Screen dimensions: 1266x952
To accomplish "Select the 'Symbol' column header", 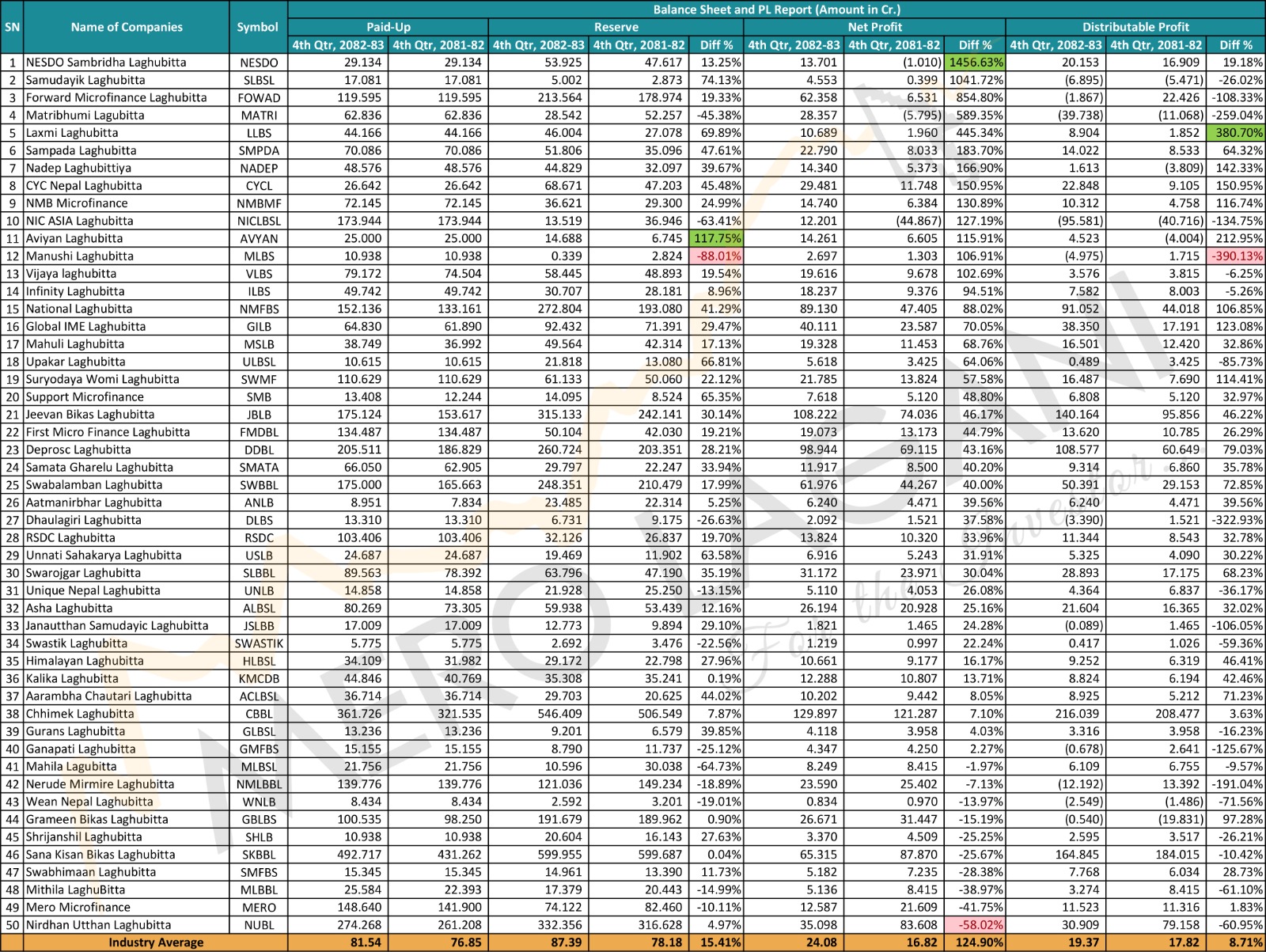I will (x=258, y=27).
